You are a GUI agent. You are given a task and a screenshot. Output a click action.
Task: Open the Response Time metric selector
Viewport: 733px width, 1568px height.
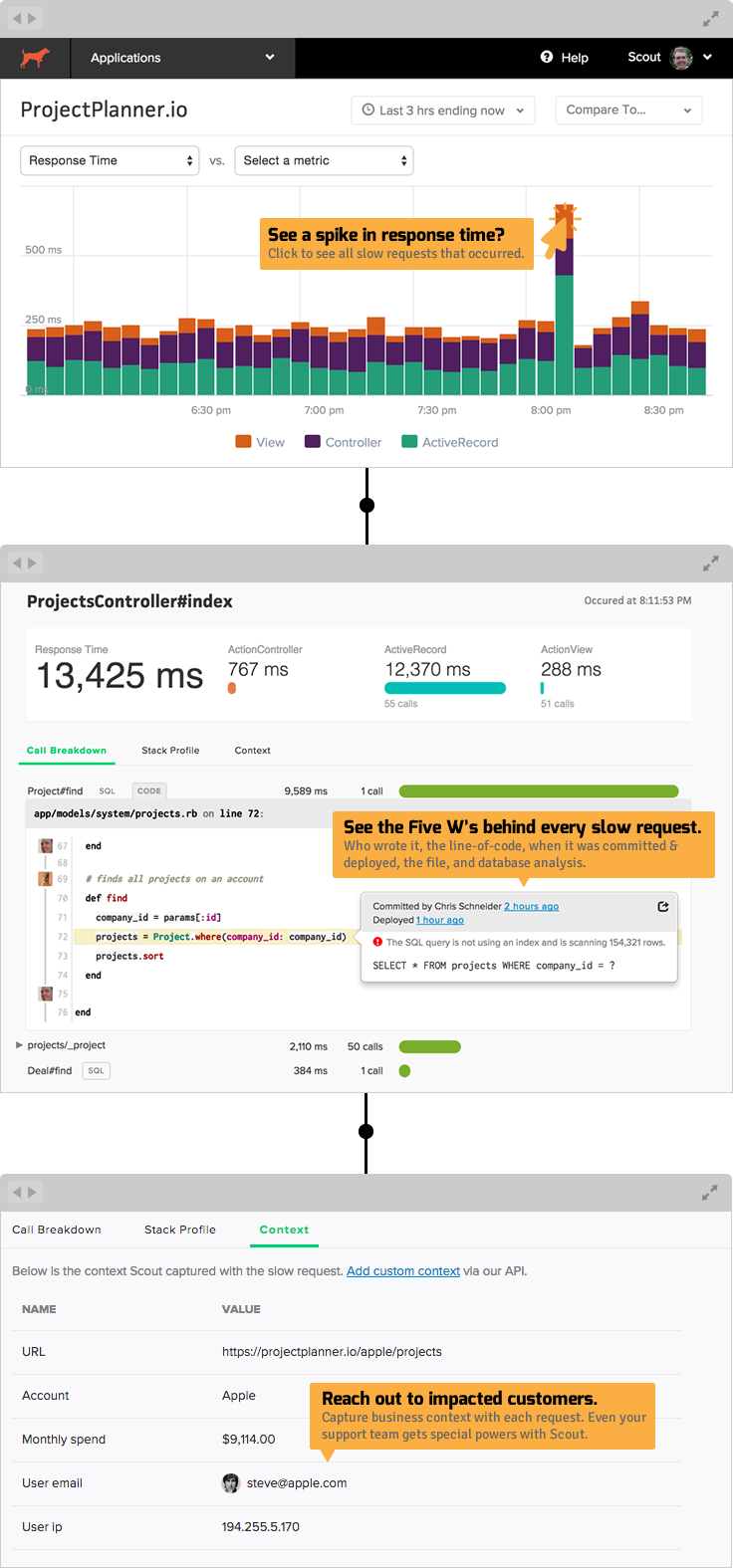(x=111, y=160)
